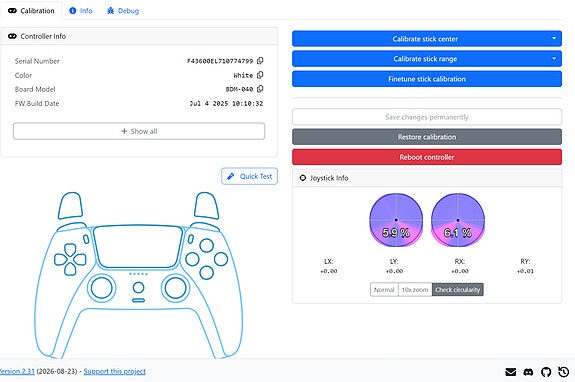Open the Discord icon link

click(x=528, y=372)
